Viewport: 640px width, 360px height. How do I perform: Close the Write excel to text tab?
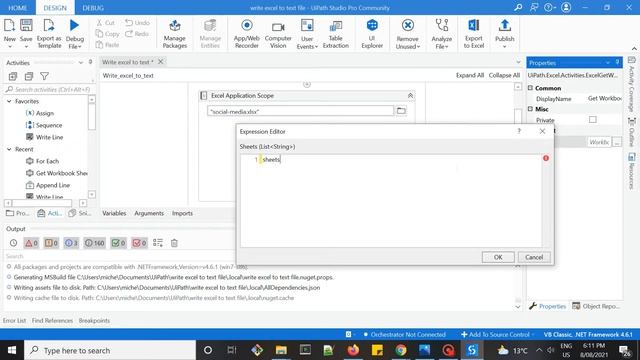(x=160, y=62)
